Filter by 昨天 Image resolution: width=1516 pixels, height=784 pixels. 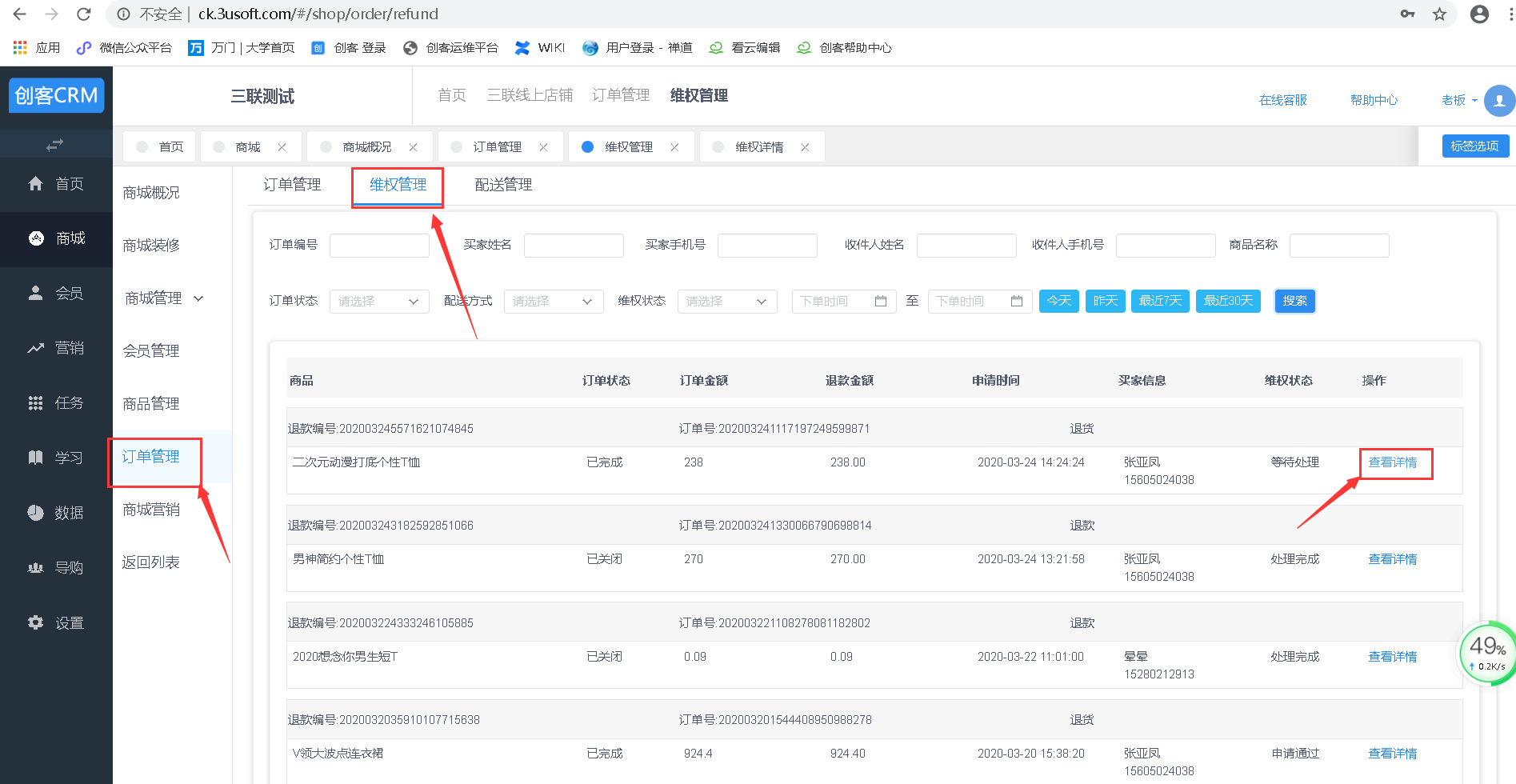pyautogui.click(x=1106, y=301)
